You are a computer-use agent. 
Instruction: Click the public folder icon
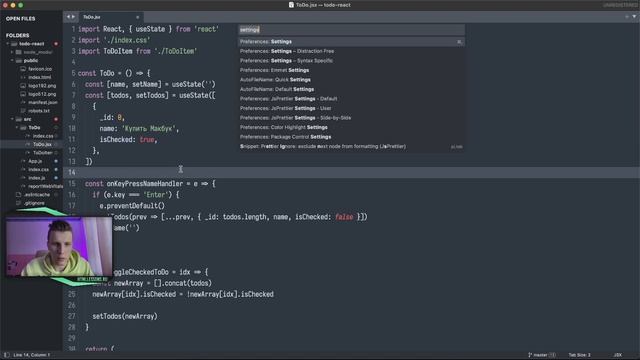click(19, 60)
